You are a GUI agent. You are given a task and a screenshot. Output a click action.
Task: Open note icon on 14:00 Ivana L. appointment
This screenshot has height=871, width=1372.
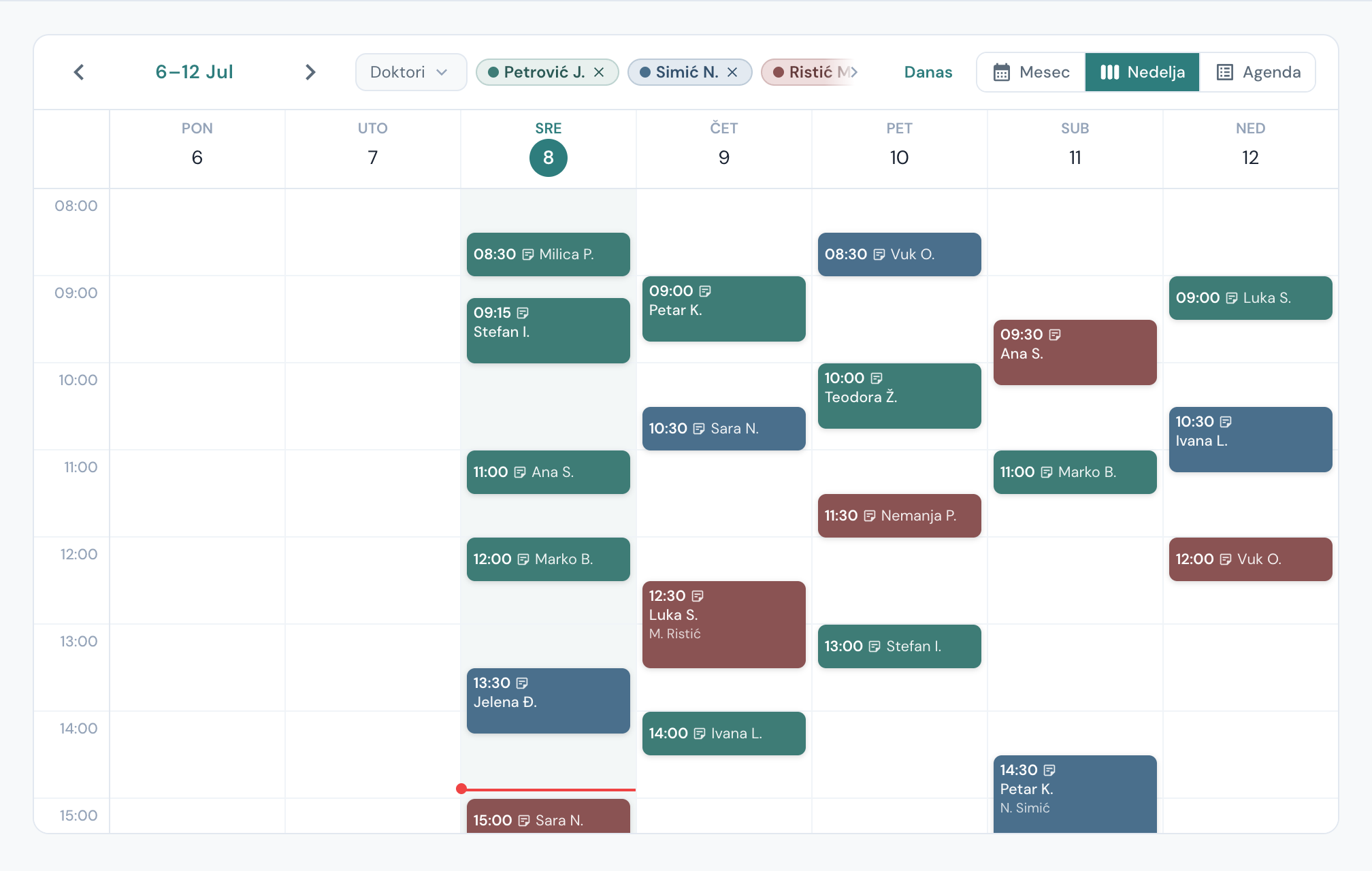[700, 734]
